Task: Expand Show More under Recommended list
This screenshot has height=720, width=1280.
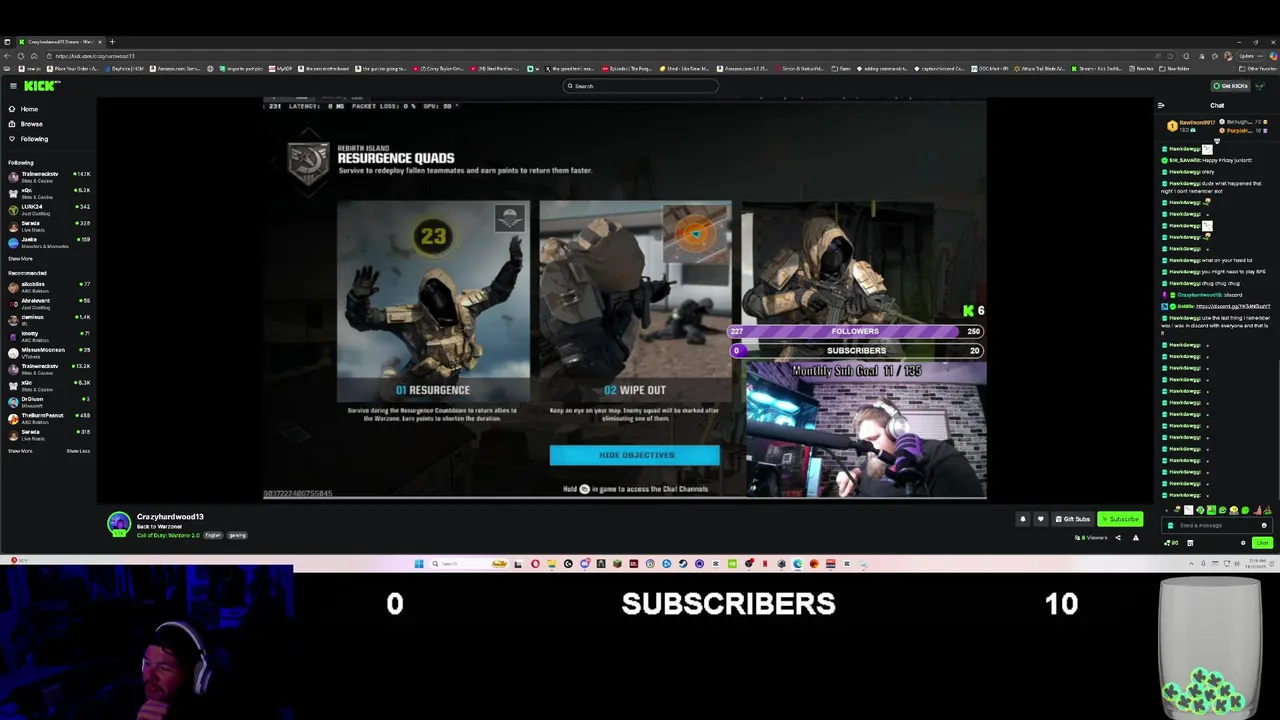Action: tap(20, 451)
